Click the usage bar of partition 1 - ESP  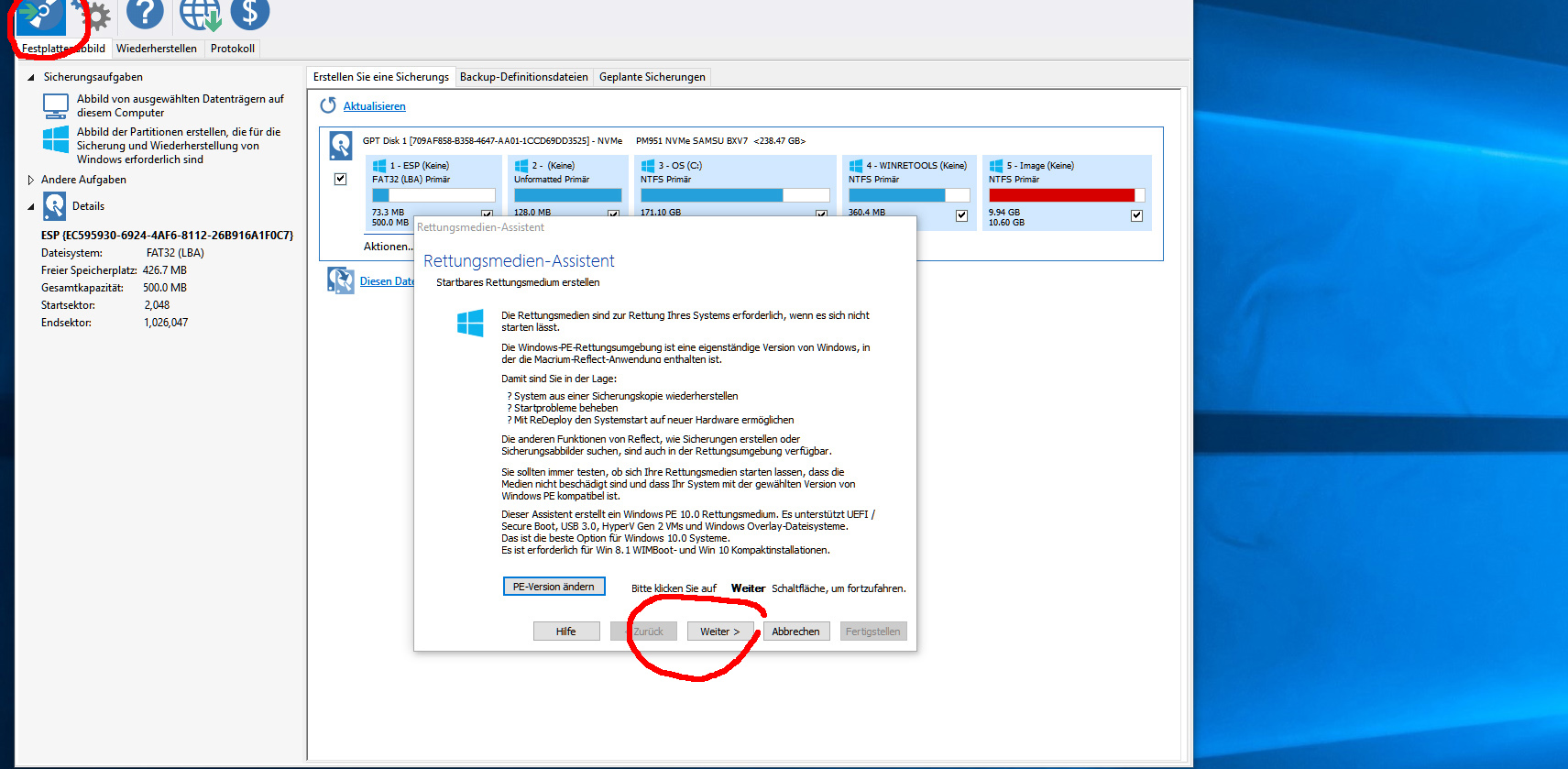(x=433, y=195)
